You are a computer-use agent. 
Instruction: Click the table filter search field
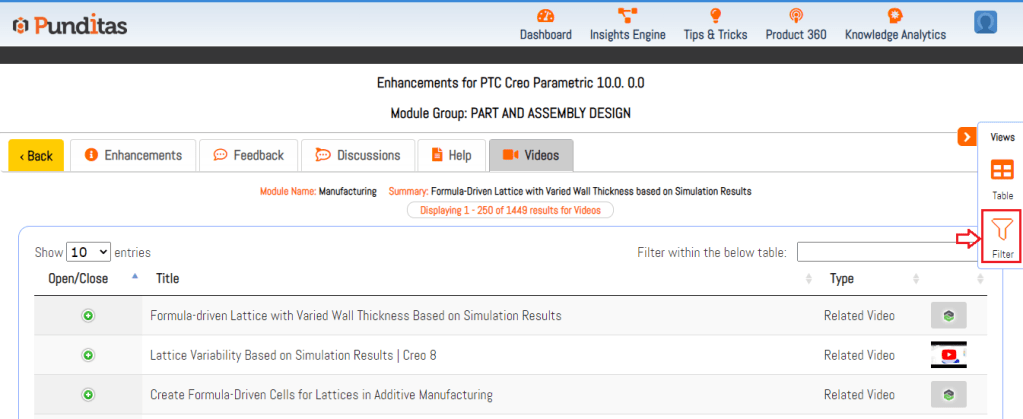tap(882, 252)
